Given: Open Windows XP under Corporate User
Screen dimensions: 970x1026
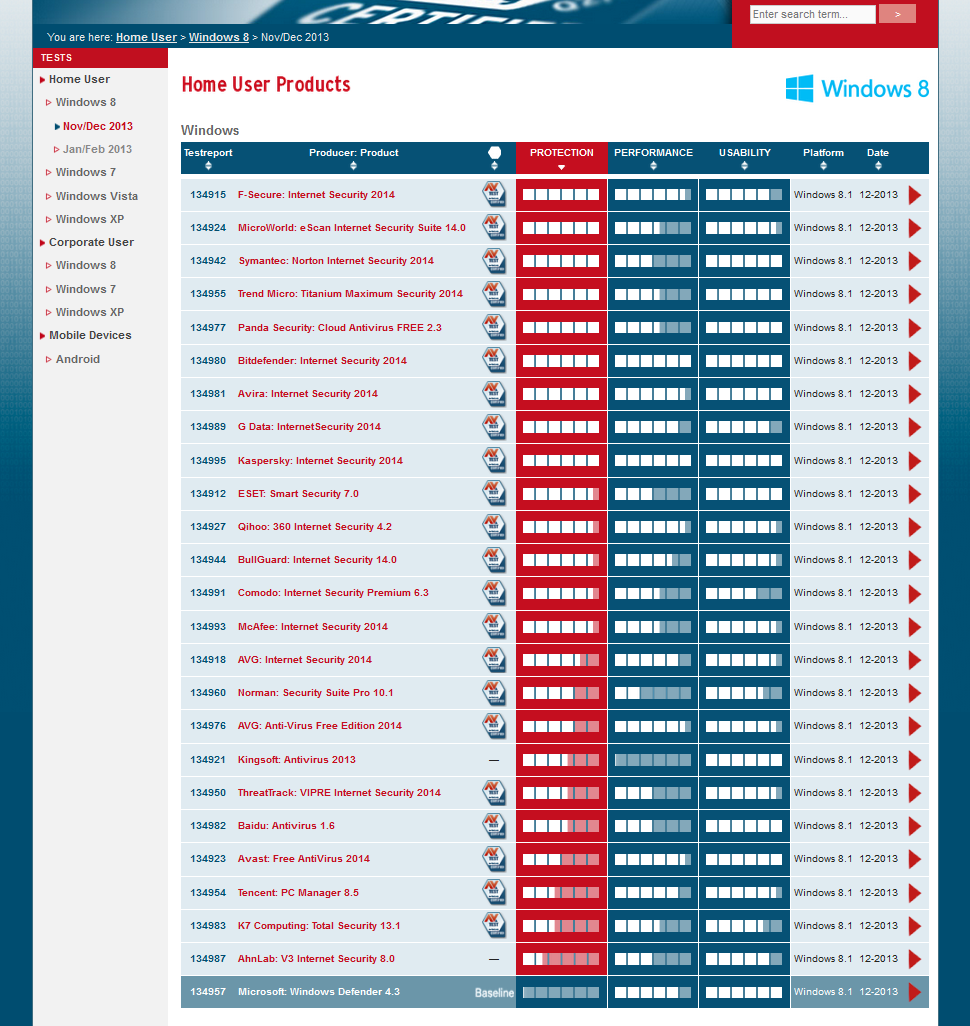Looking at the screenshot, I should pos(90,312).
